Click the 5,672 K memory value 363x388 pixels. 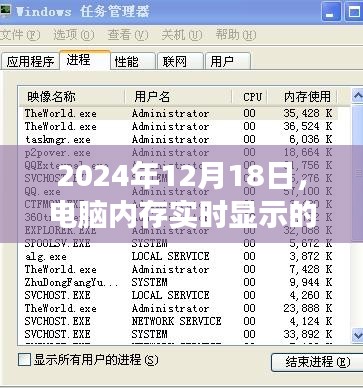311,243
